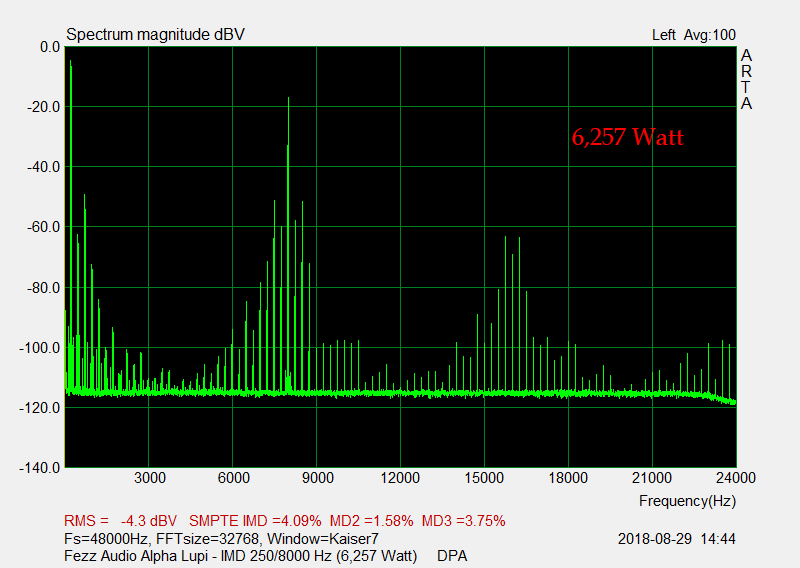The height and width of the screenshot is (568, 800).
Task: Click the 21000 frequency axis label
Action: 652,478
